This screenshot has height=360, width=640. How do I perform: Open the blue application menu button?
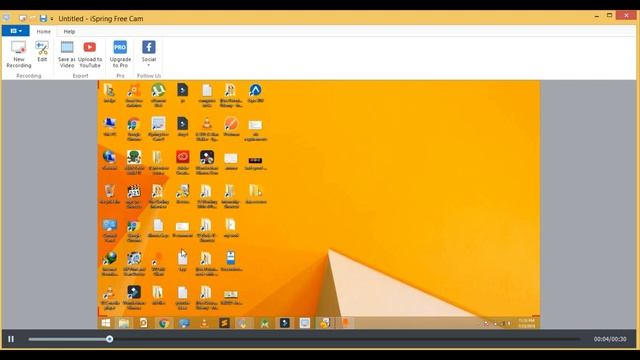tap(16, 31)
